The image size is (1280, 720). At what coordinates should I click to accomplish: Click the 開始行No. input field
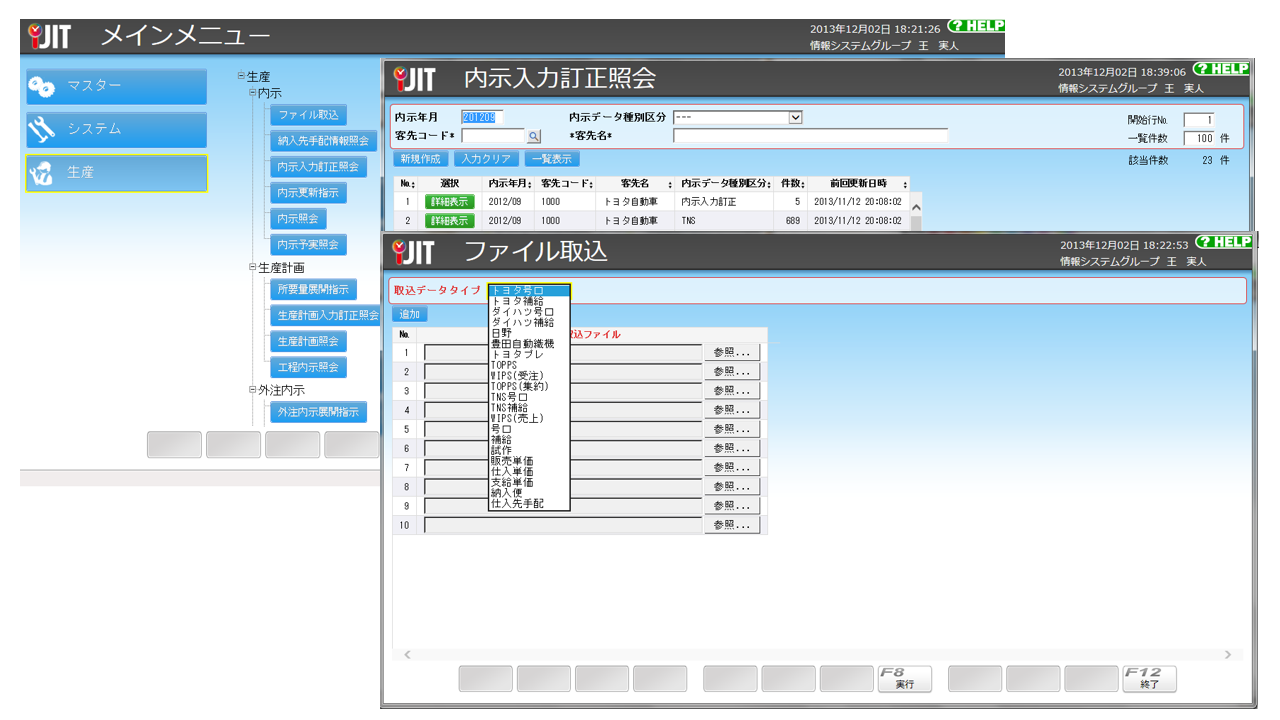[1199, 120]
